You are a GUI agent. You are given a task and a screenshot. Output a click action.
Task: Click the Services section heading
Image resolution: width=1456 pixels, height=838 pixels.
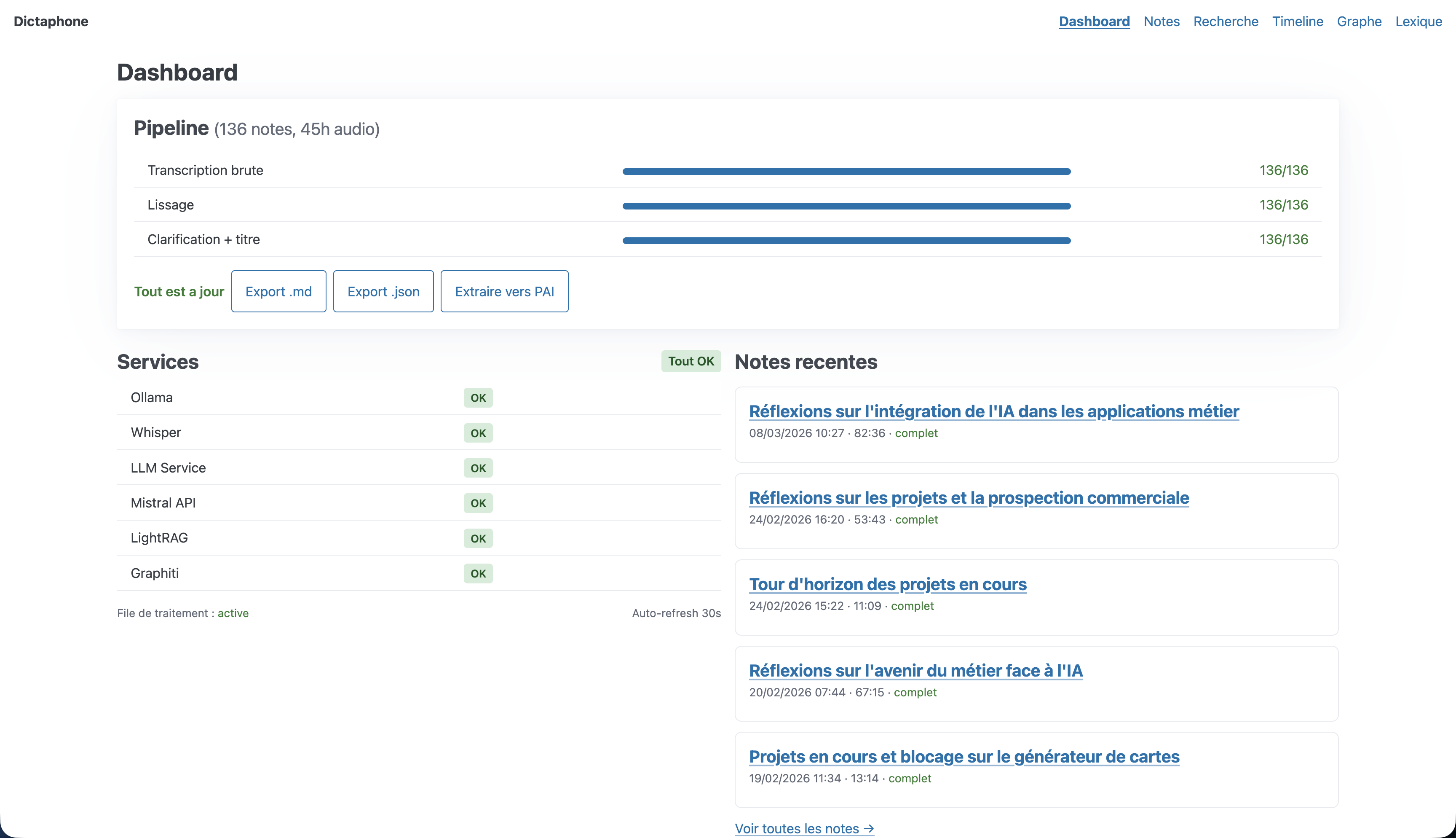(x=158, y=362)
